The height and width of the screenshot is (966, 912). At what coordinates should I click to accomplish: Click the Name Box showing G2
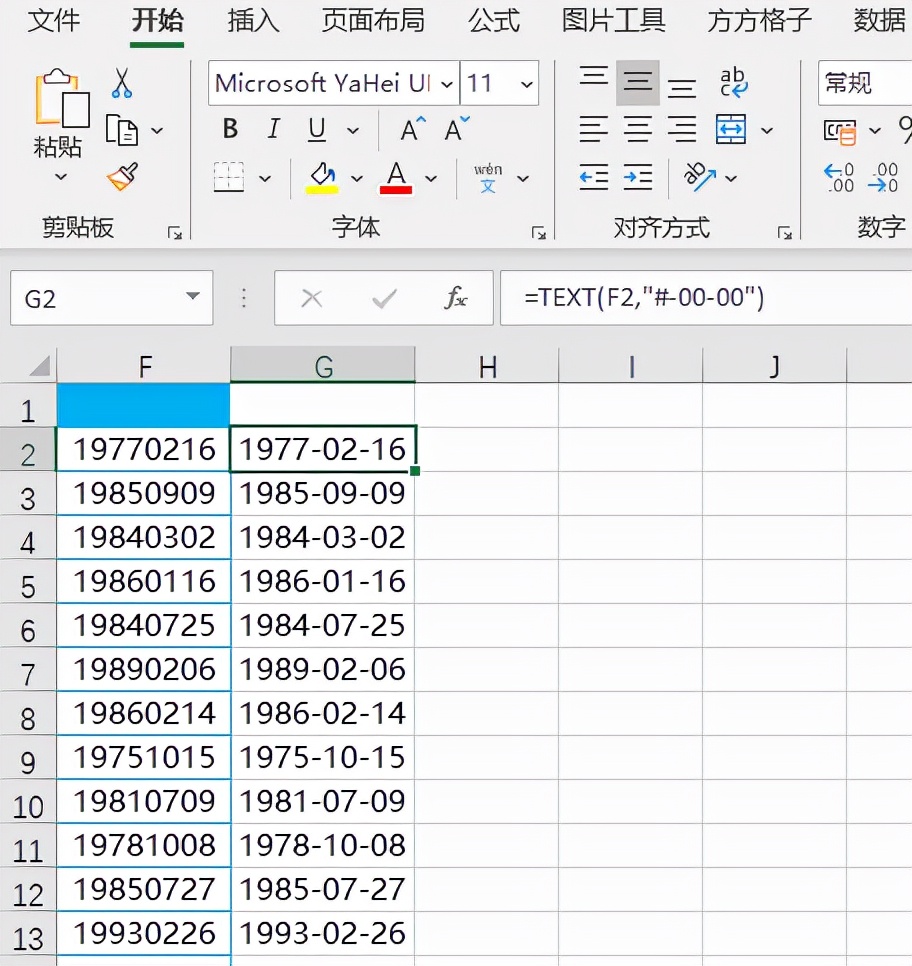click(110, 297)
